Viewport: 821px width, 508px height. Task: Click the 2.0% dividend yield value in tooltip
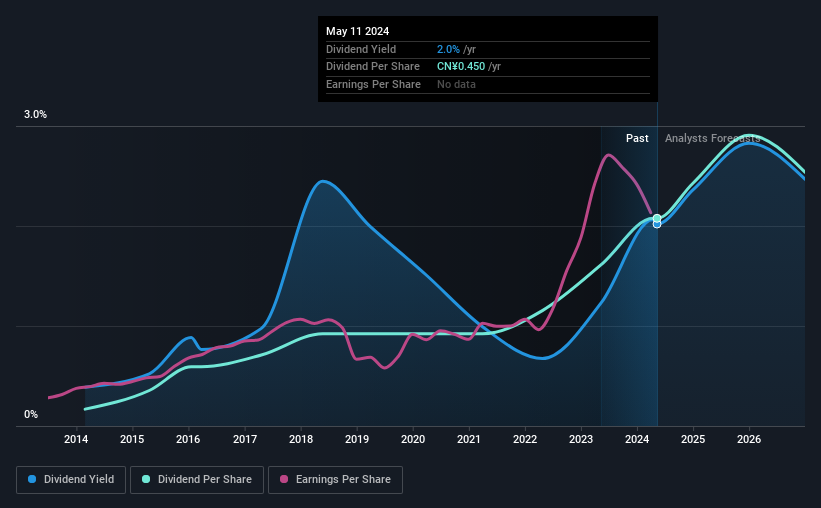(x=448, y=49)
